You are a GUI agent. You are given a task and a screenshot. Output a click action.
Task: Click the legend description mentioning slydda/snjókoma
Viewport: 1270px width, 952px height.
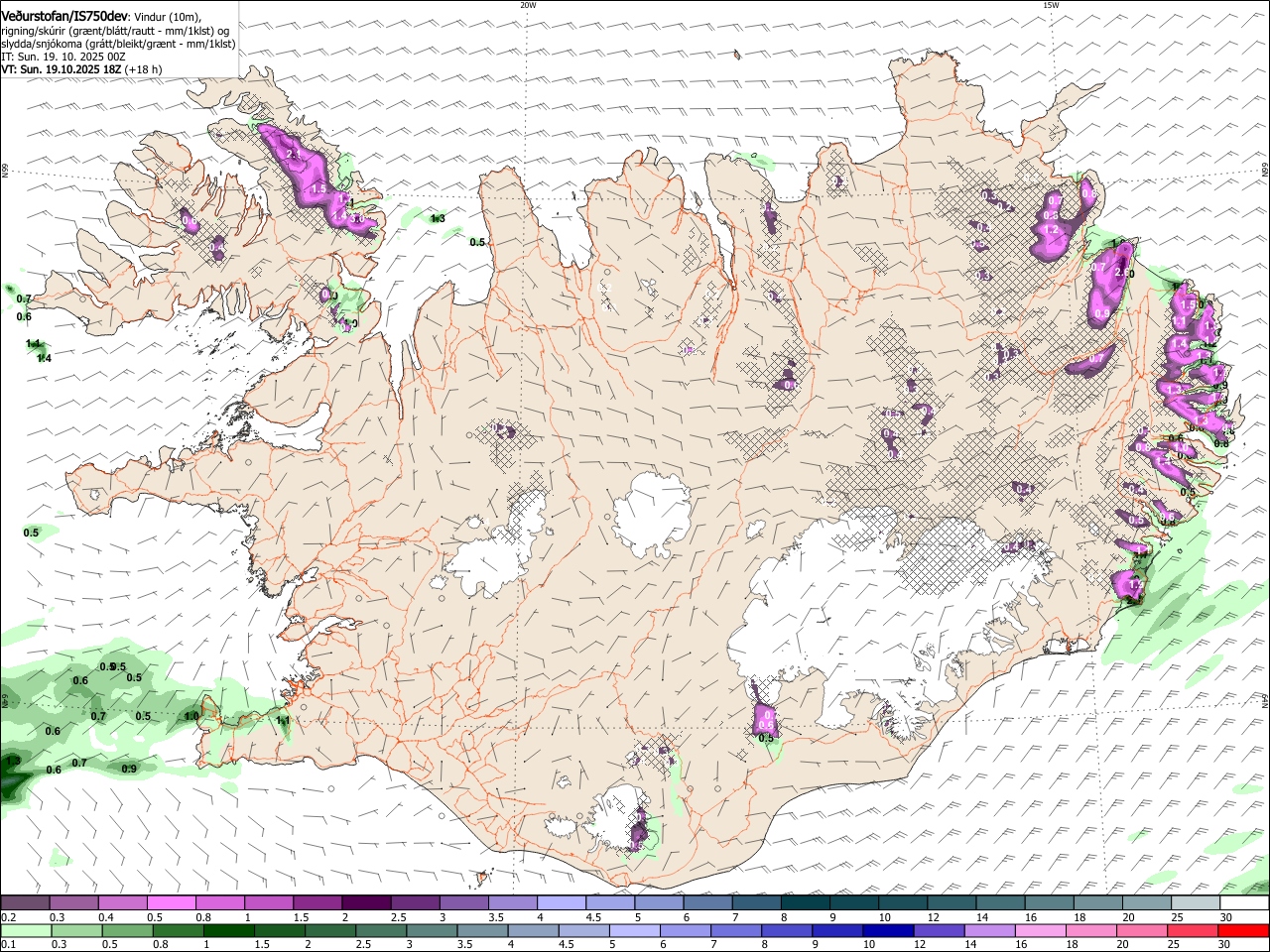coord(118,44)
